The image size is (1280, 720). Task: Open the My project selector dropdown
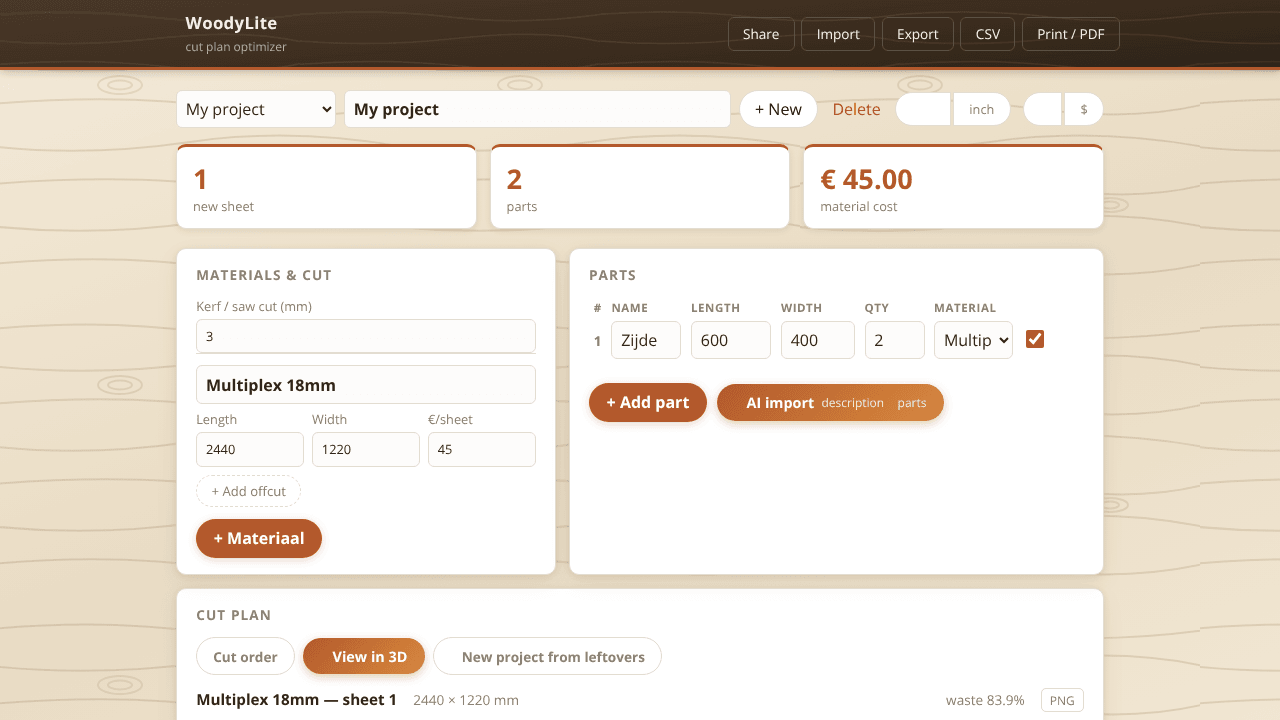256,109
